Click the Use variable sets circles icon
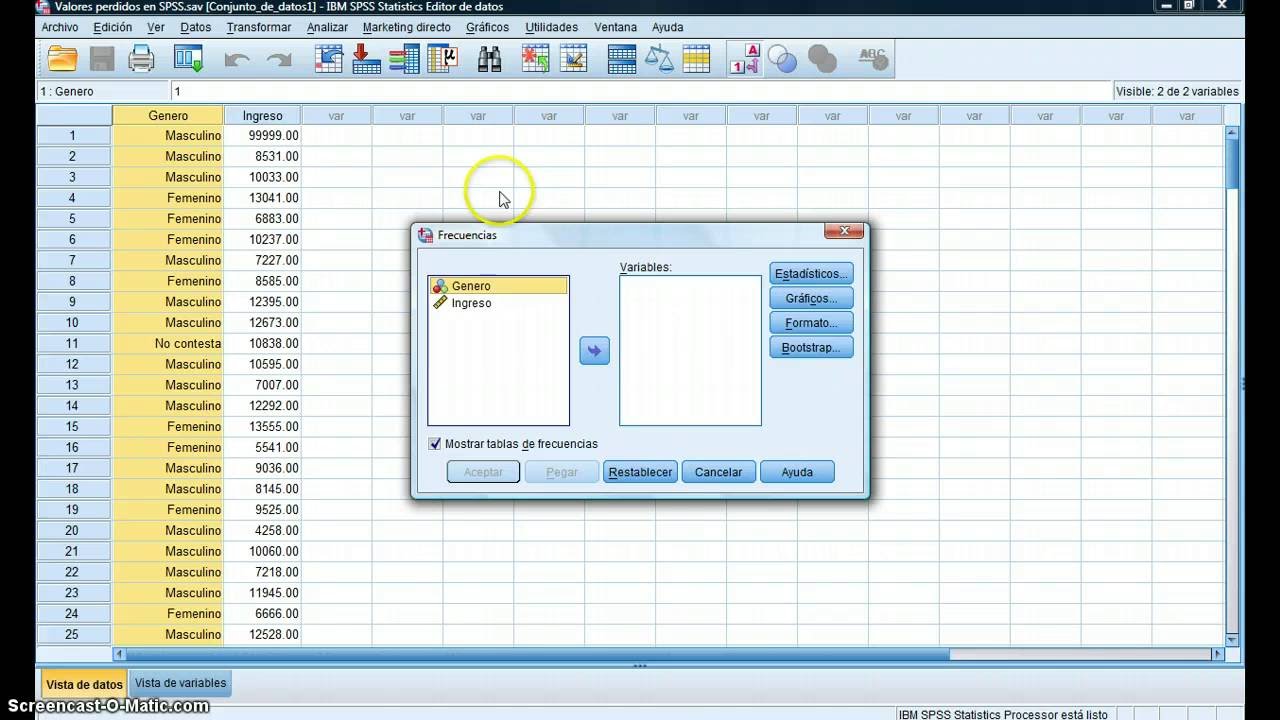Screen dimensions: 1280x720 click(x=782, y=60)
